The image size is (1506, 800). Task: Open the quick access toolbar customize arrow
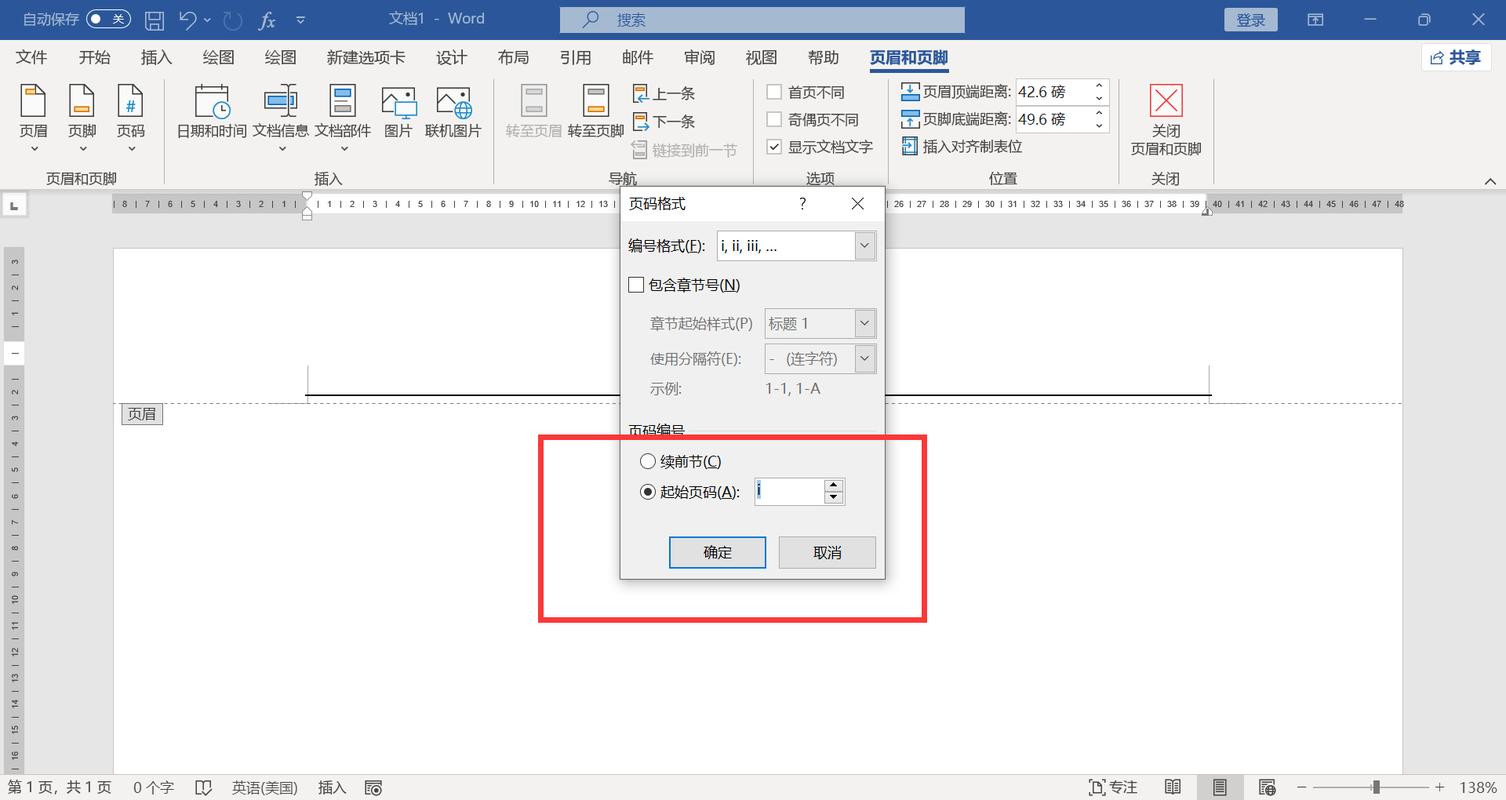click(301, 19)
